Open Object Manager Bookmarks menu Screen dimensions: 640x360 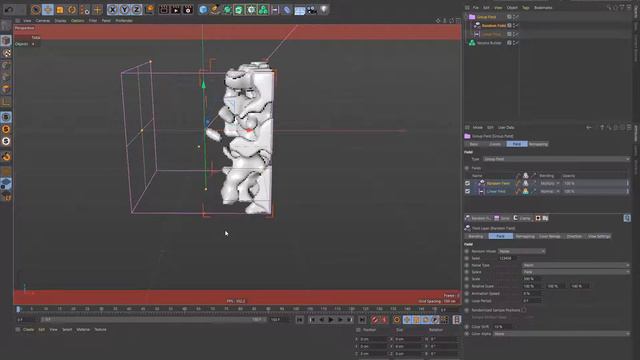543,7
